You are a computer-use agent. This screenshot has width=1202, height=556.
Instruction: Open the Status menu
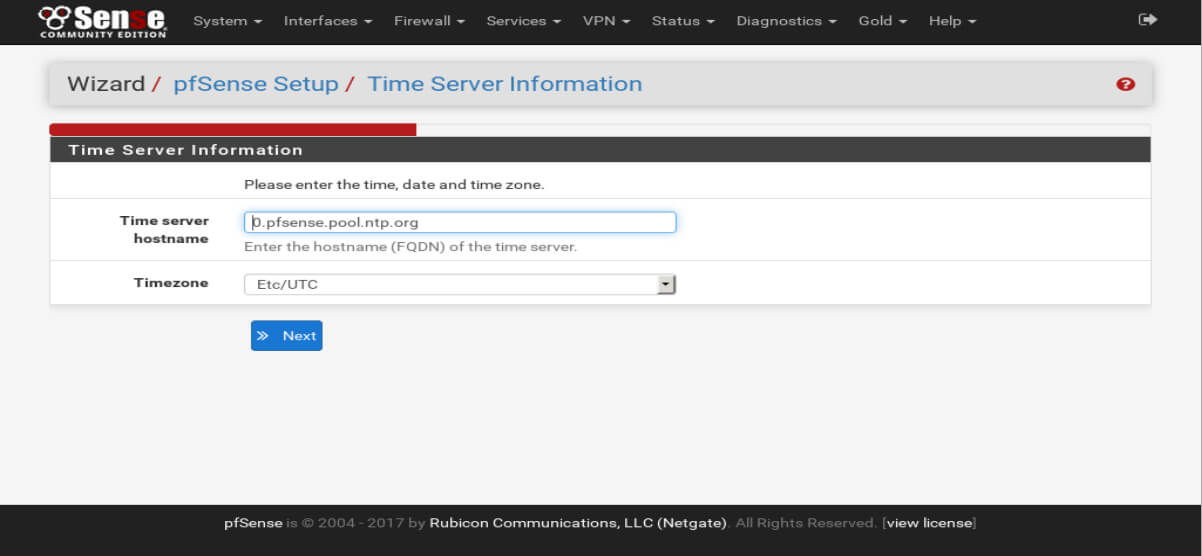pos(683,21)
